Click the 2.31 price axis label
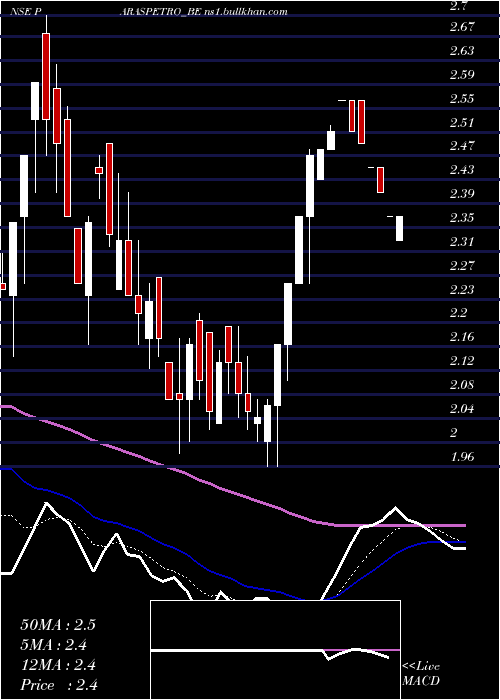The image size is (500, 700). tap(462, 242)
